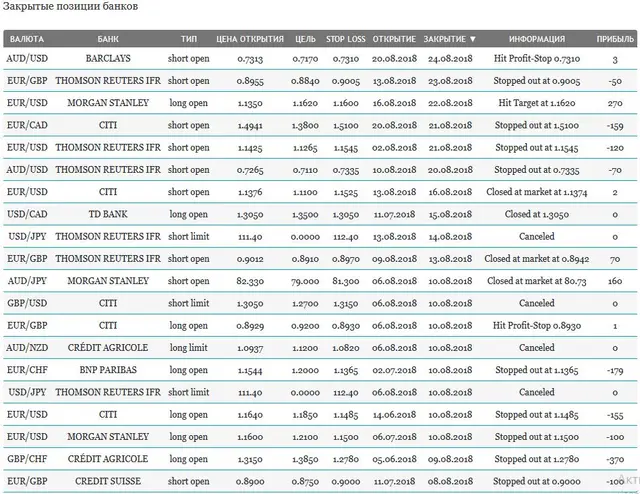Sort by the БАНК column header
This screenshot has width=640, height=494.
[x=108, y=39]
